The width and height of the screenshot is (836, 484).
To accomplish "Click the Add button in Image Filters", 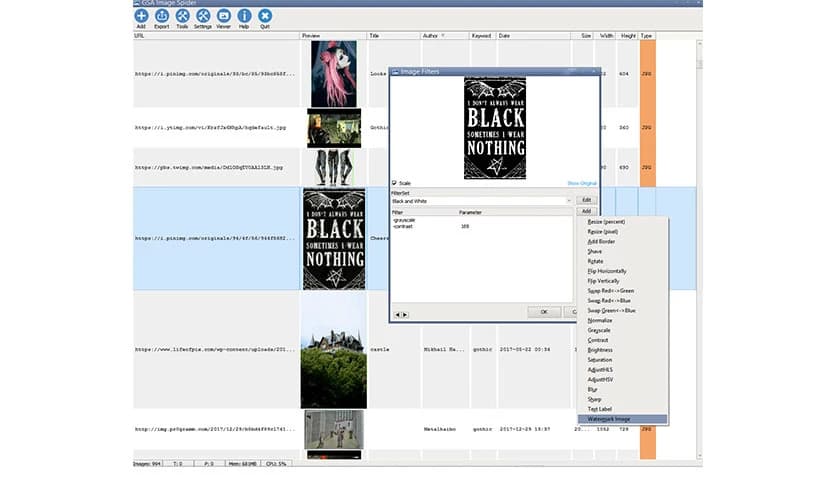I will [587, 212].
